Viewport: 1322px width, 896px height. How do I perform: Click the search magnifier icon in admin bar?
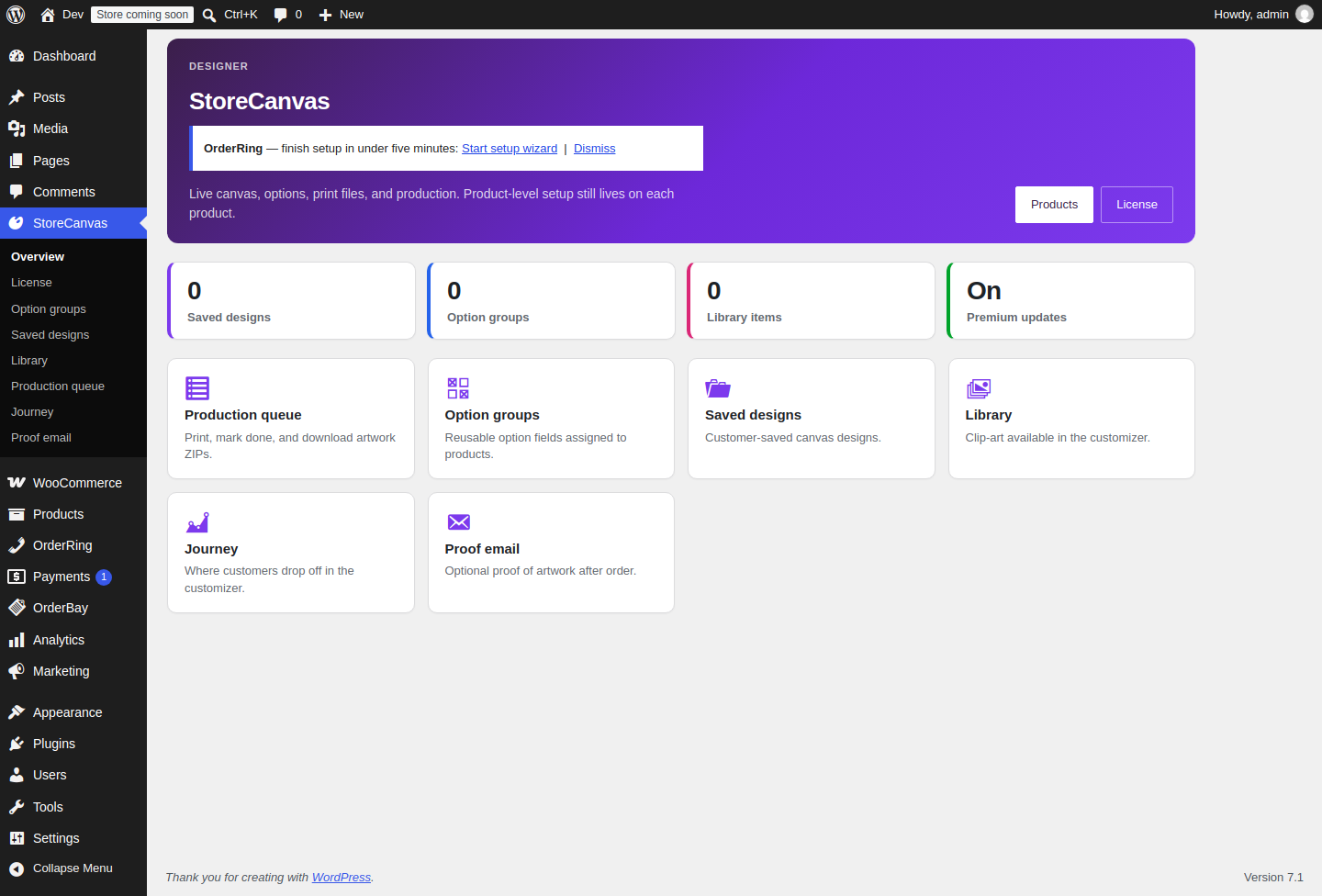pyautogui.click(x=209, y=15)
